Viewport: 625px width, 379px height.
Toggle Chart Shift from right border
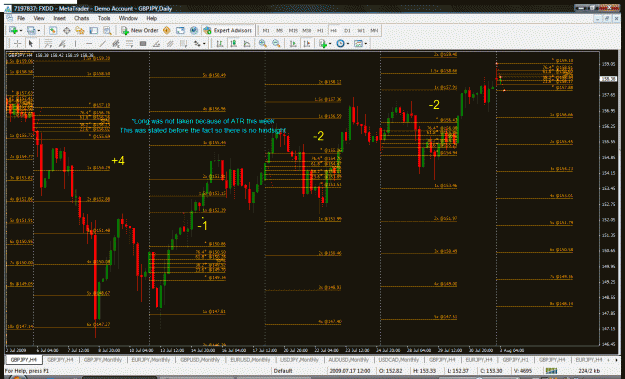coord(307,44)
